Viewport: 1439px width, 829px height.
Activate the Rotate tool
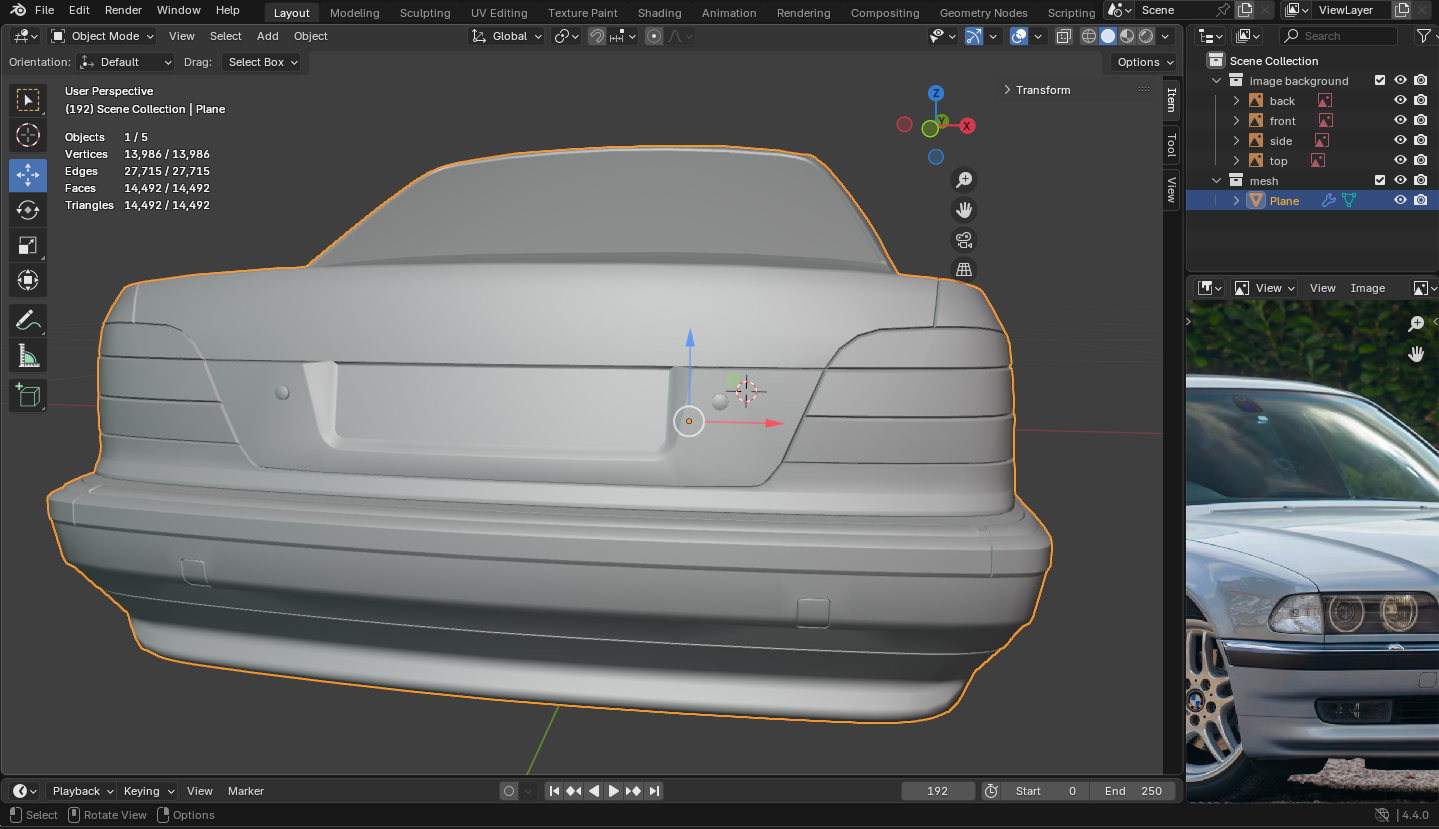tap(28, 210)
